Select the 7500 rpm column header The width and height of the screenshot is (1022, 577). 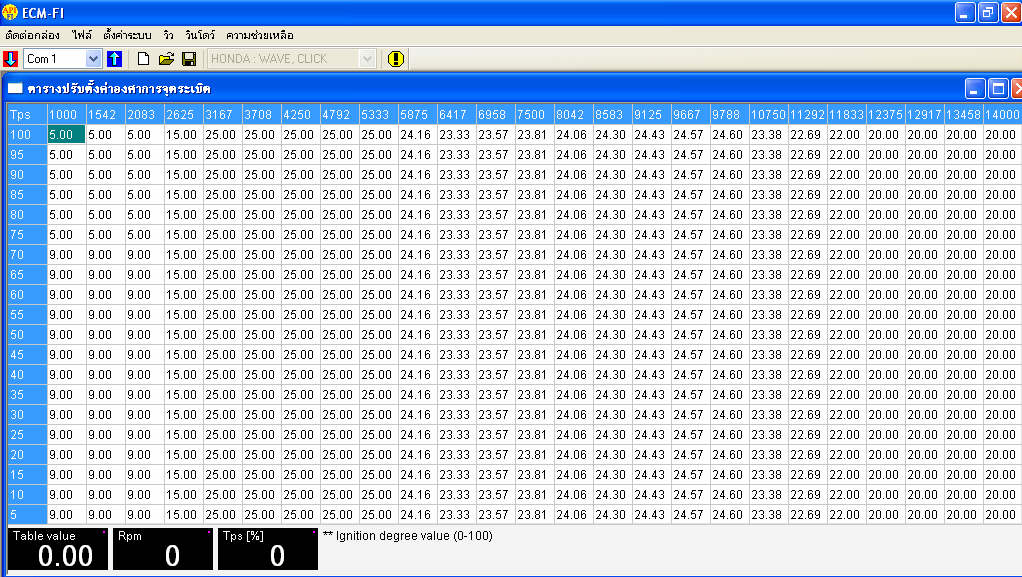pyautogui.click(x=534, y=114)
